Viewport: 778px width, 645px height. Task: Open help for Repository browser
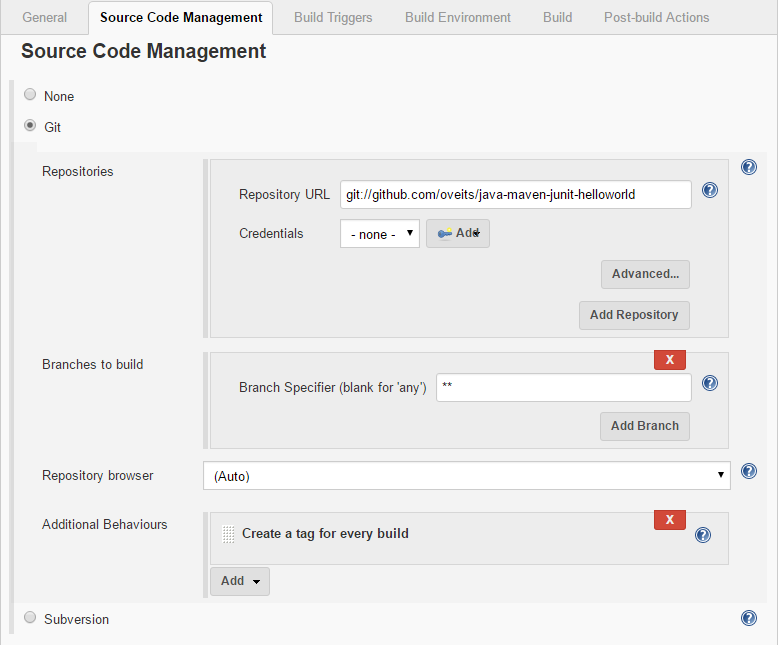pos(748,471)
